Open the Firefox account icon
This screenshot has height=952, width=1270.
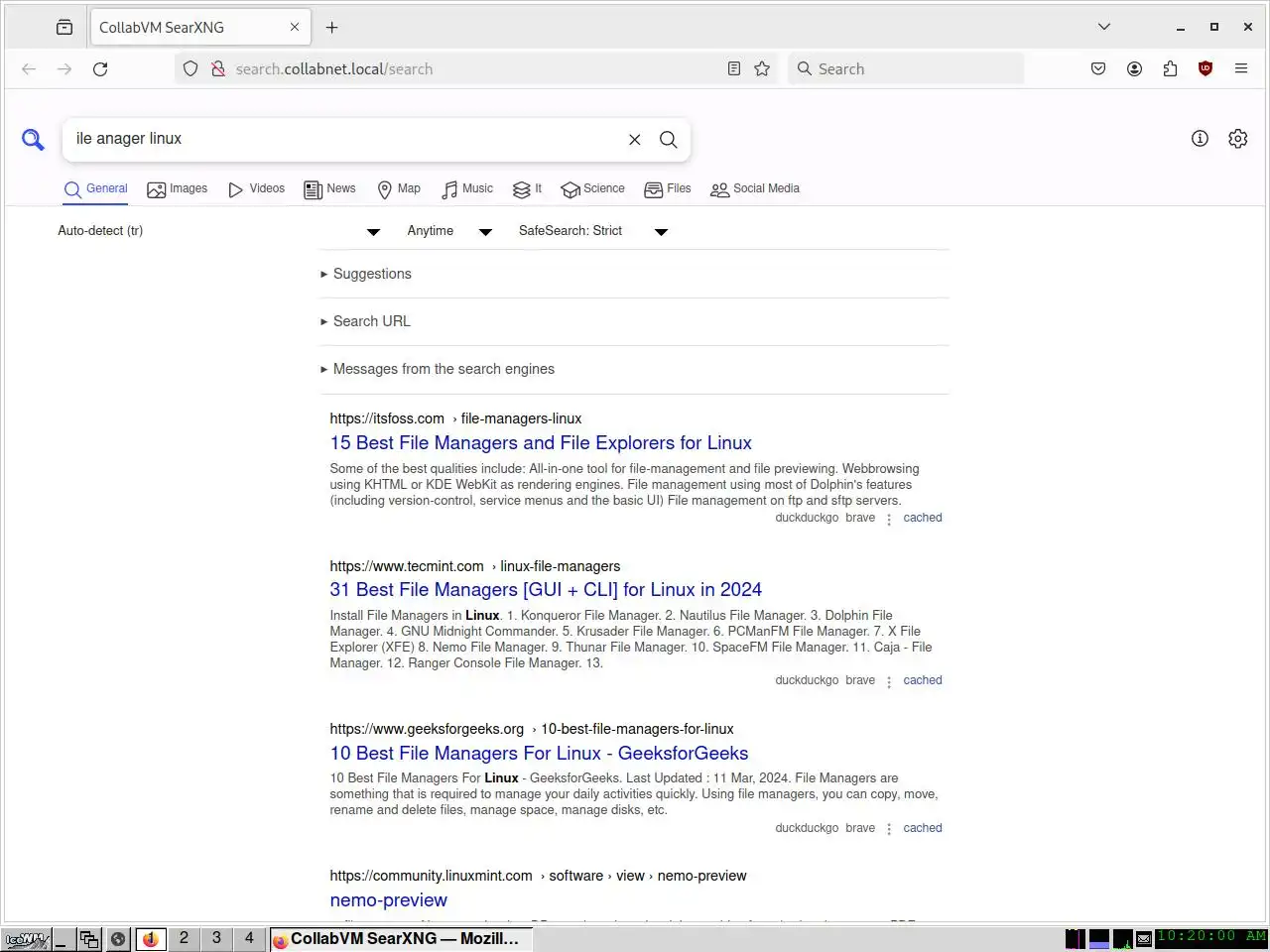(x=1134, y=68)
